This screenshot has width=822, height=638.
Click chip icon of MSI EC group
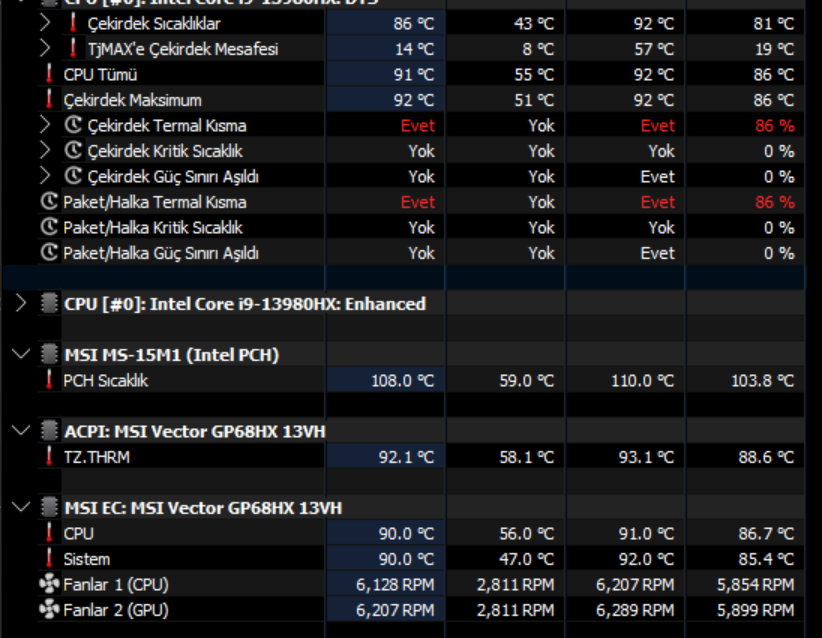click(49, 507)
